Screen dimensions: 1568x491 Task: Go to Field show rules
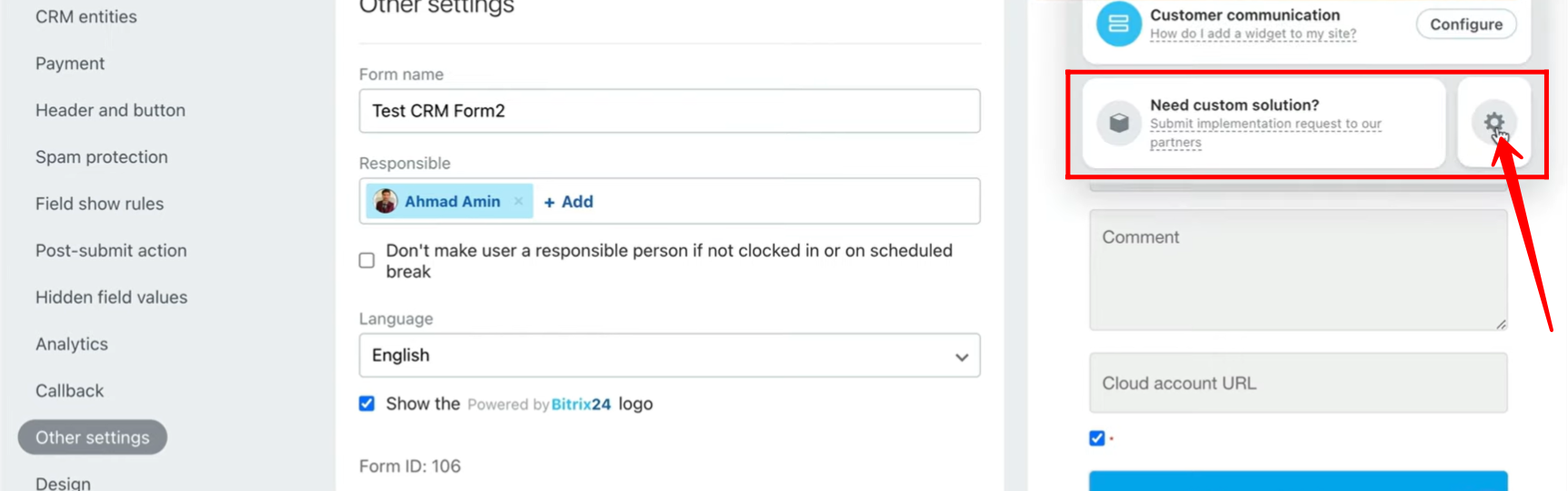100,204
